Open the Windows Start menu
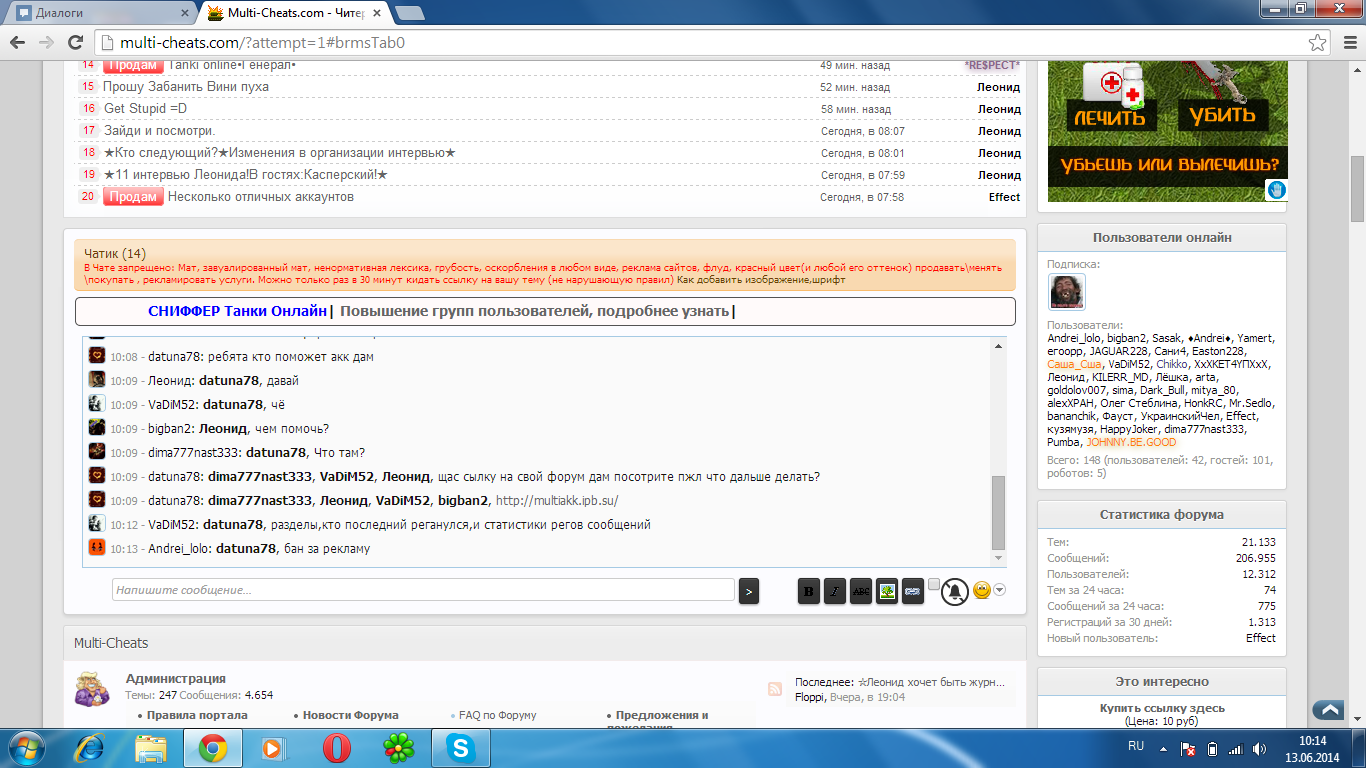The image size is (1366, 768). 27,747
